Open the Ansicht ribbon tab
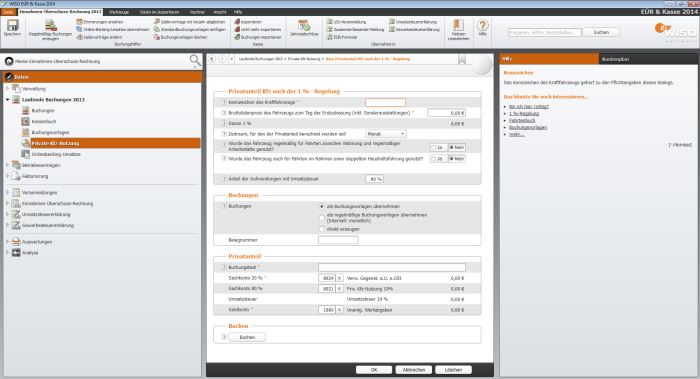Viewport: 700px width, 379px height. (x=220, y=12)
